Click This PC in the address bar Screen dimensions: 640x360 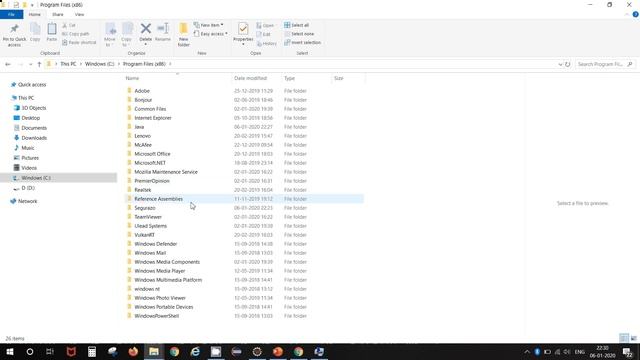coord(68,64)
